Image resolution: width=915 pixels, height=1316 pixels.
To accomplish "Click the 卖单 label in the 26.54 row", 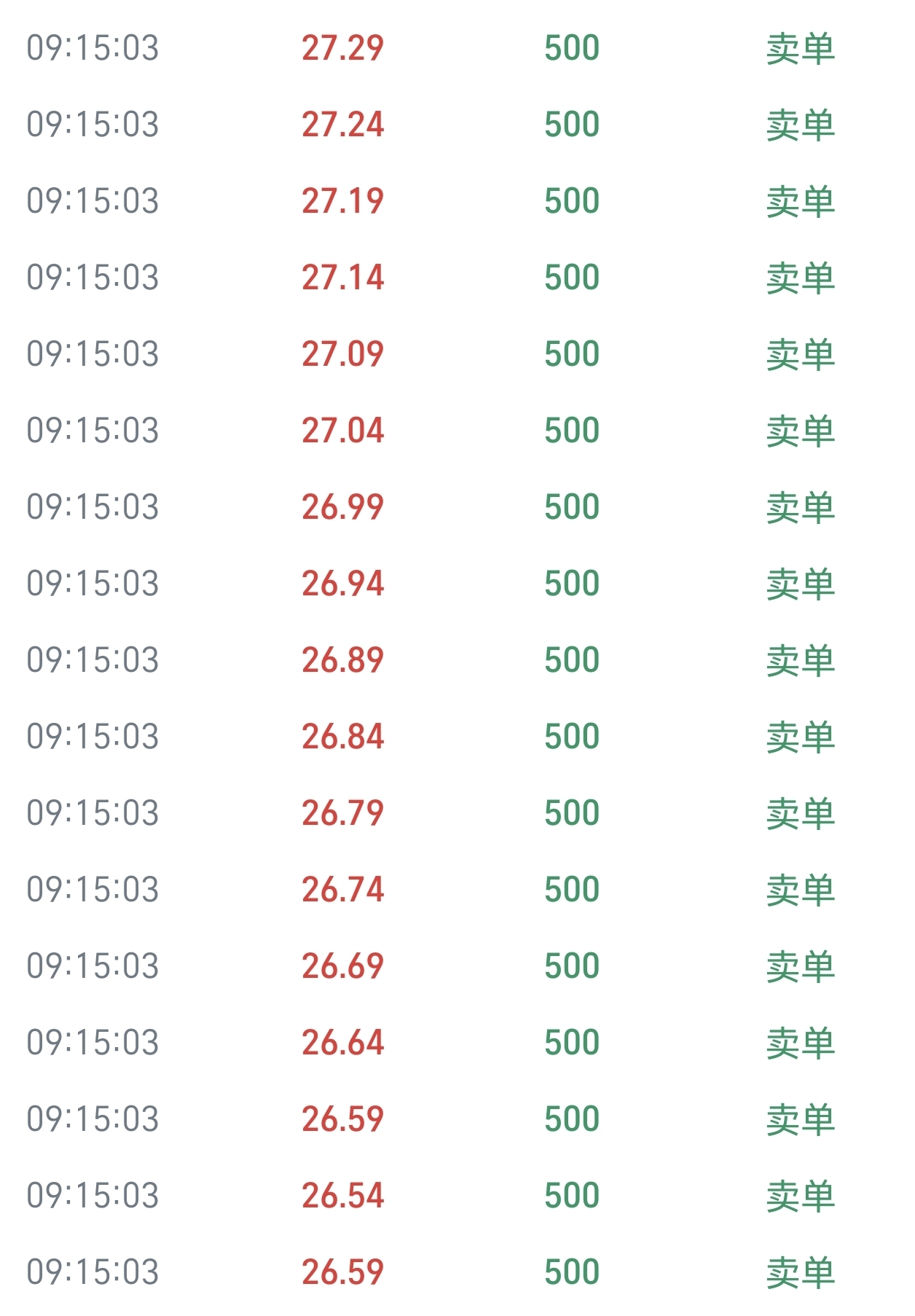I will (x=800, y=1196).
